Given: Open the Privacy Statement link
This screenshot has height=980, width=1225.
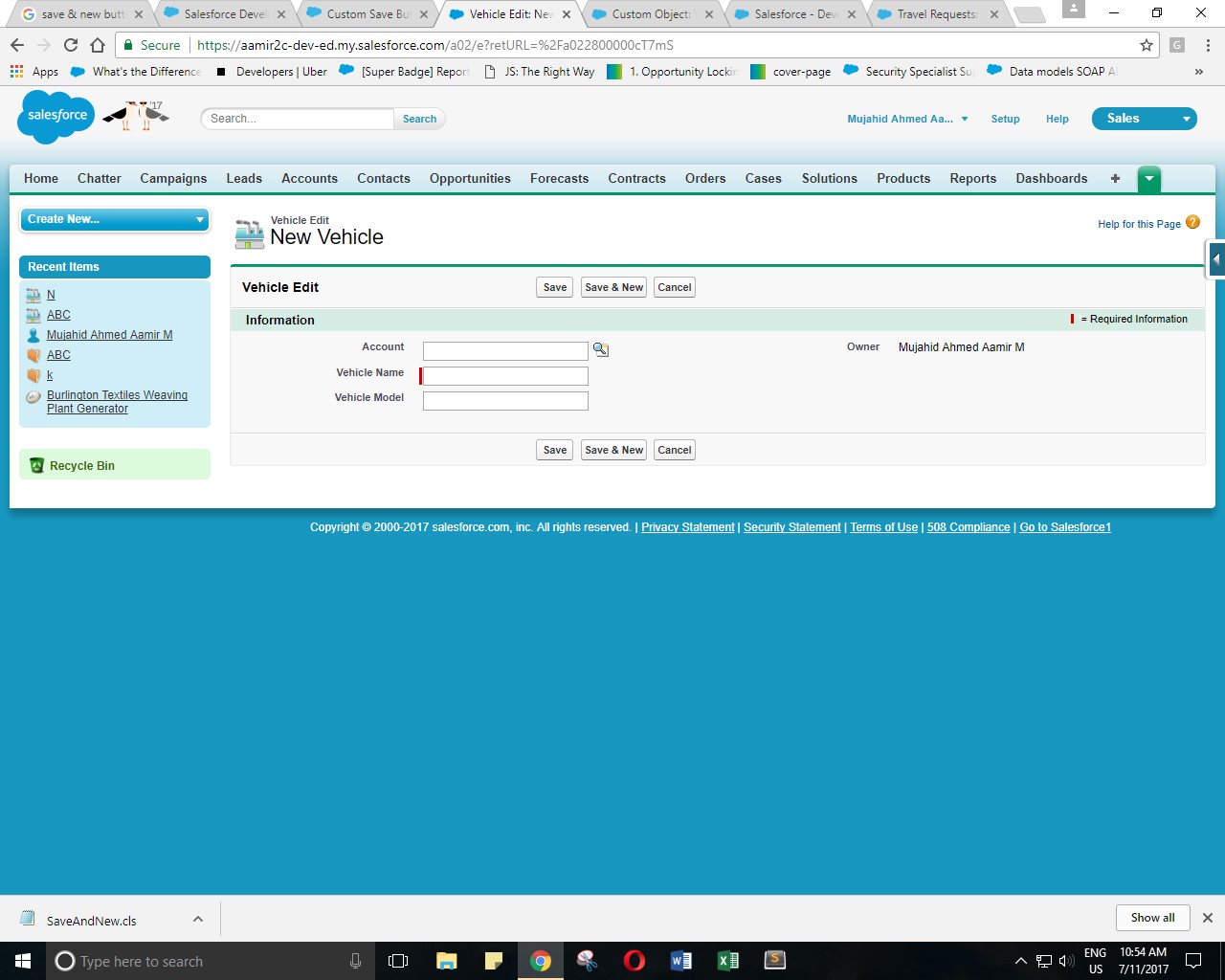Looking at the screenshot, I should (x=688, y=527).
